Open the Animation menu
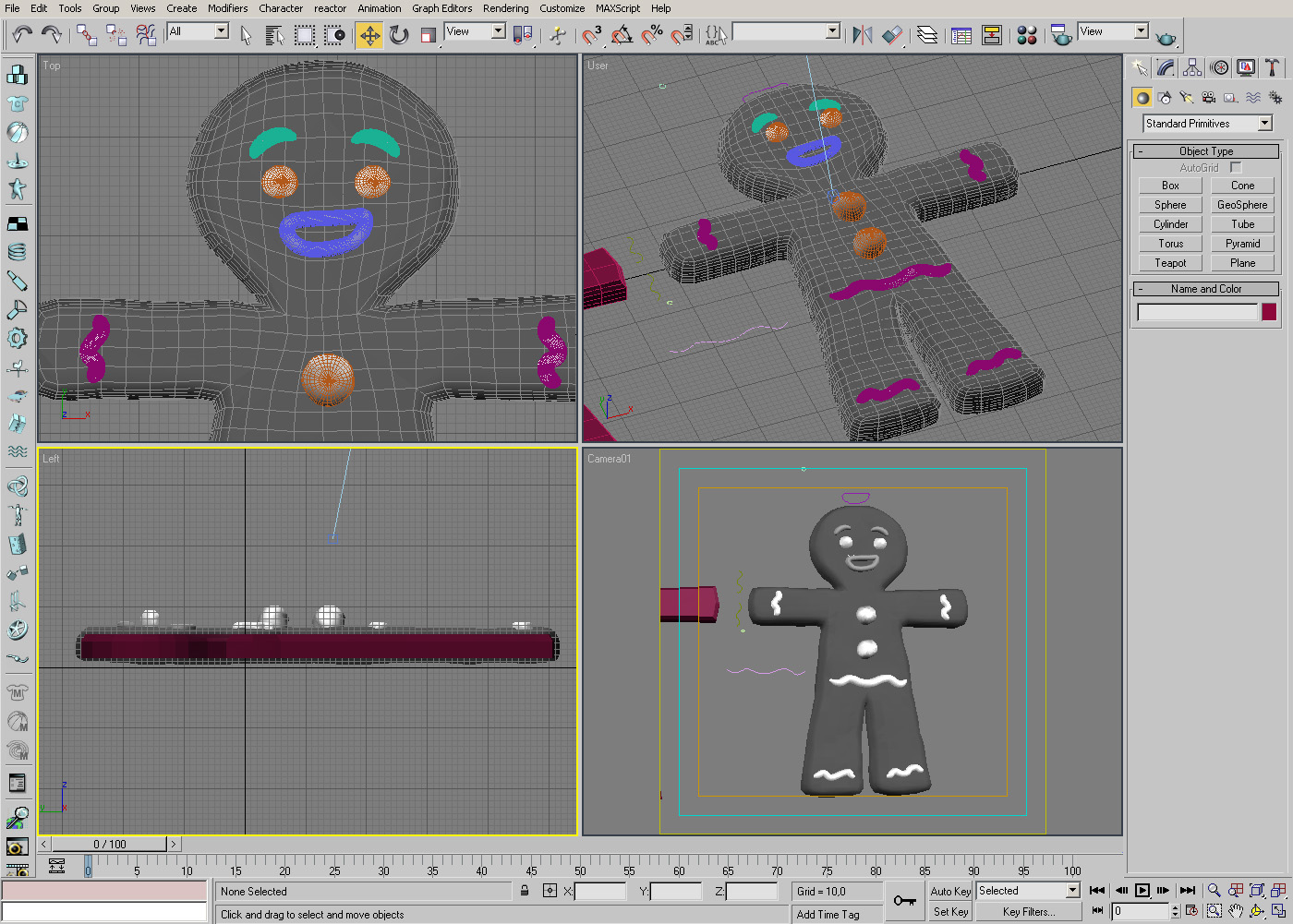 [x=380, y=8]
